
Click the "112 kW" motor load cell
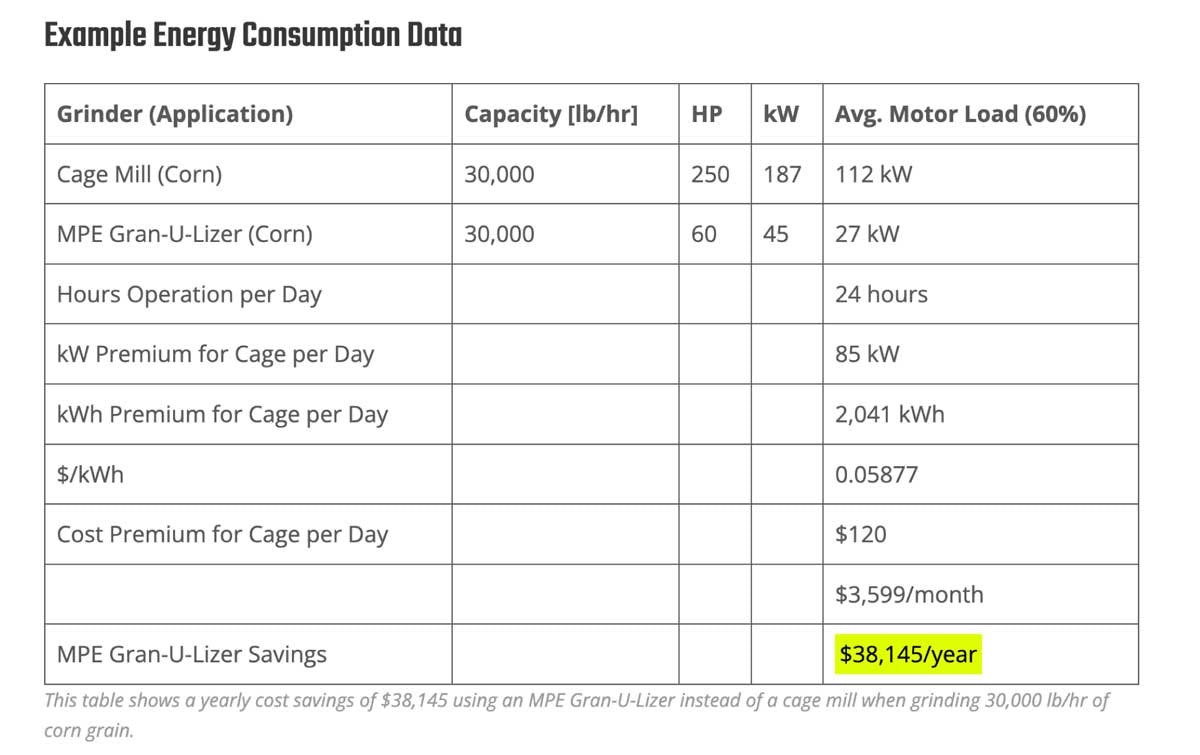pyautogui.click(x=873, y=174)
